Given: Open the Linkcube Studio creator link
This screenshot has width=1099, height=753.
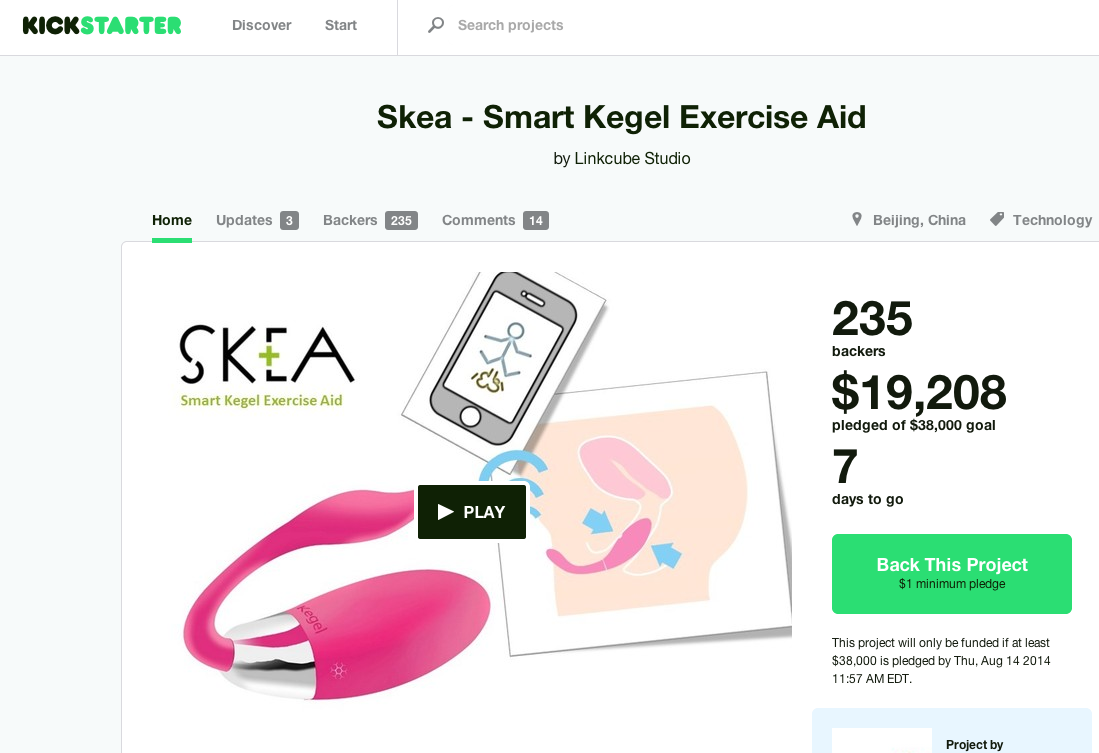Looking at the screenshot, I should [x=632, y=158].
